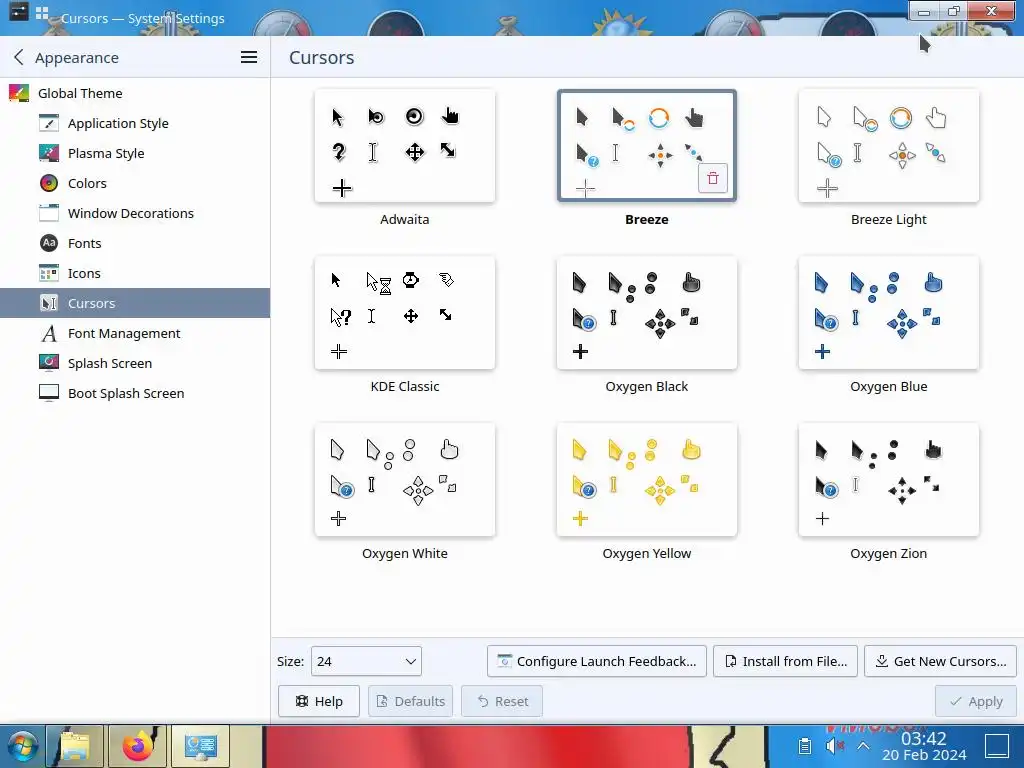Click the Application Style icon

point(49,123)
